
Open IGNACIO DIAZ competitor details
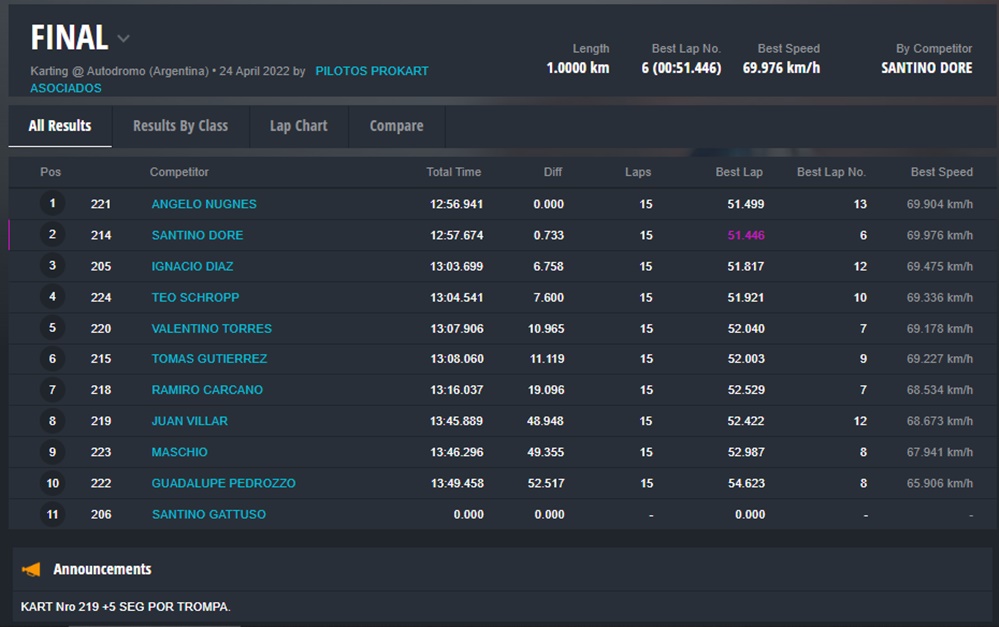click(x=198, y=266)
